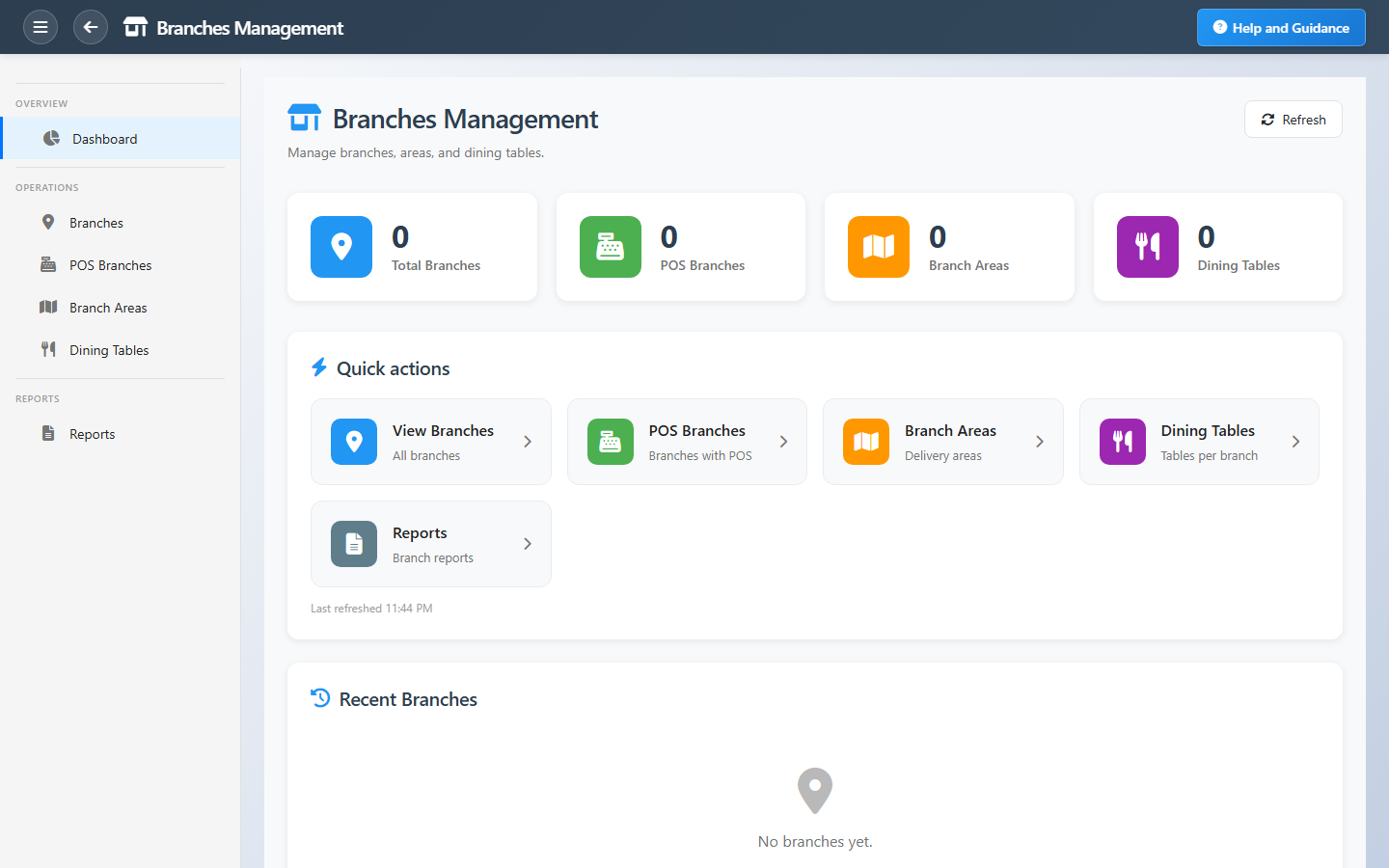
Task: Click the large store icon beside page title
Action: click(305, 118)
